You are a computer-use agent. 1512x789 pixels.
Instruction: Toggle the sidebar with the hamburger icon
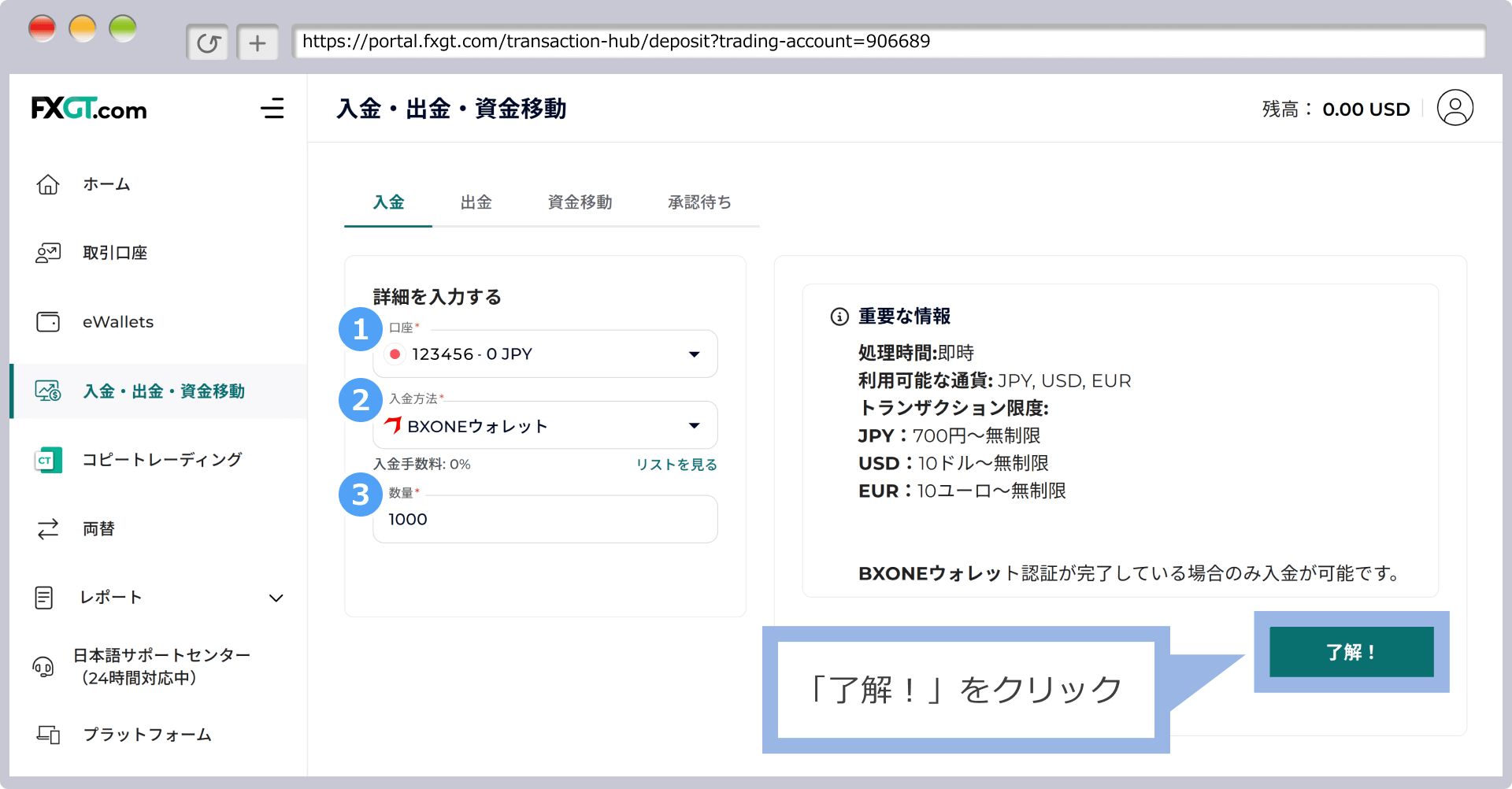click(272, 109)
